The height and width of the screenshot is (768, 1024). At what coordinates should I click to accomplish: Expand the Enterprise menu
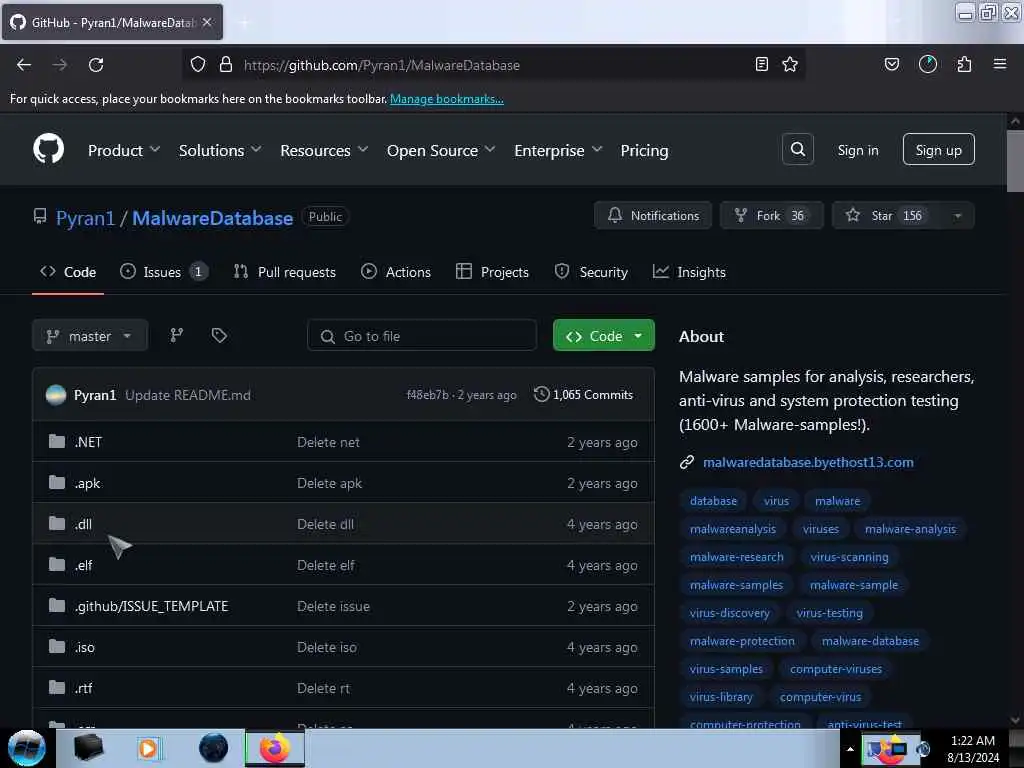pyautogui.click(x=558, y=151)
